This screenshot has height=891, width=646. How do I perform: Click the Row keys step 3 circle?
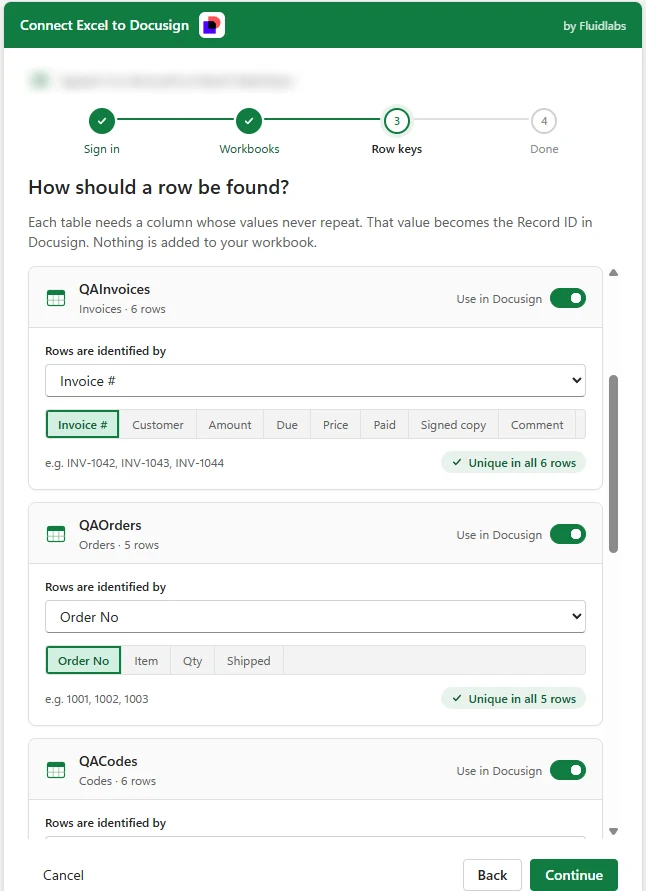coord(397,120)
